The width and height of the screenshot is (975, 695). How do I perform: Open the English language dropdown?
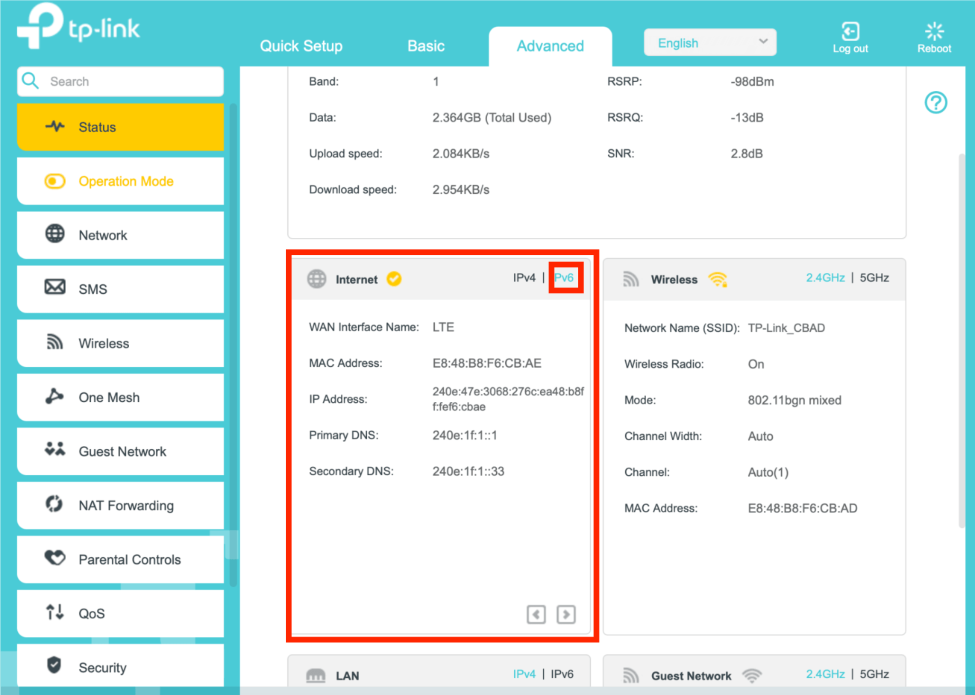pyautogui.click(x=710, y=43)
